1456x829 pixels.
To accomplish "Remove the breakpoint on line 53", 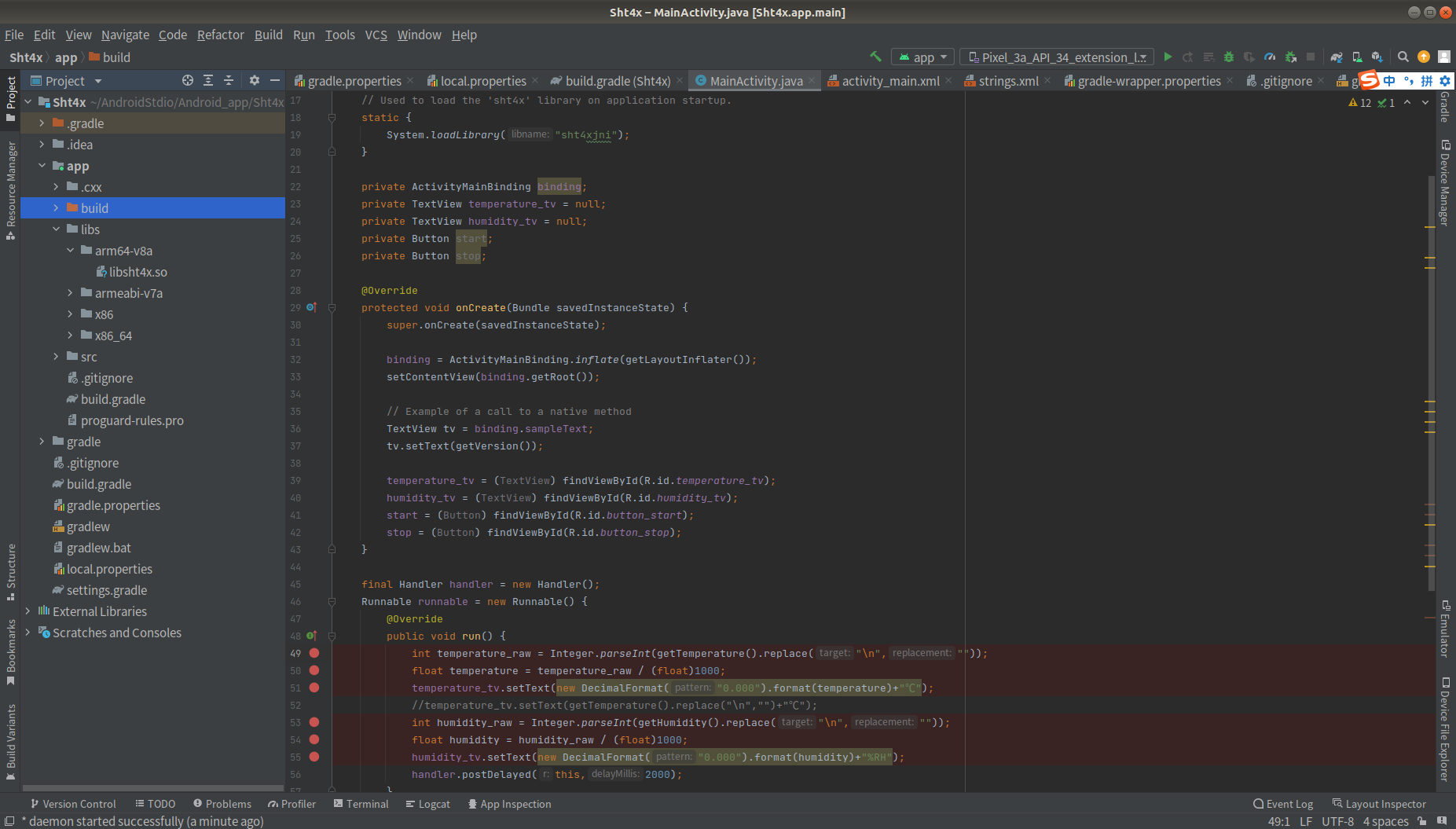I will click(314, 722).
